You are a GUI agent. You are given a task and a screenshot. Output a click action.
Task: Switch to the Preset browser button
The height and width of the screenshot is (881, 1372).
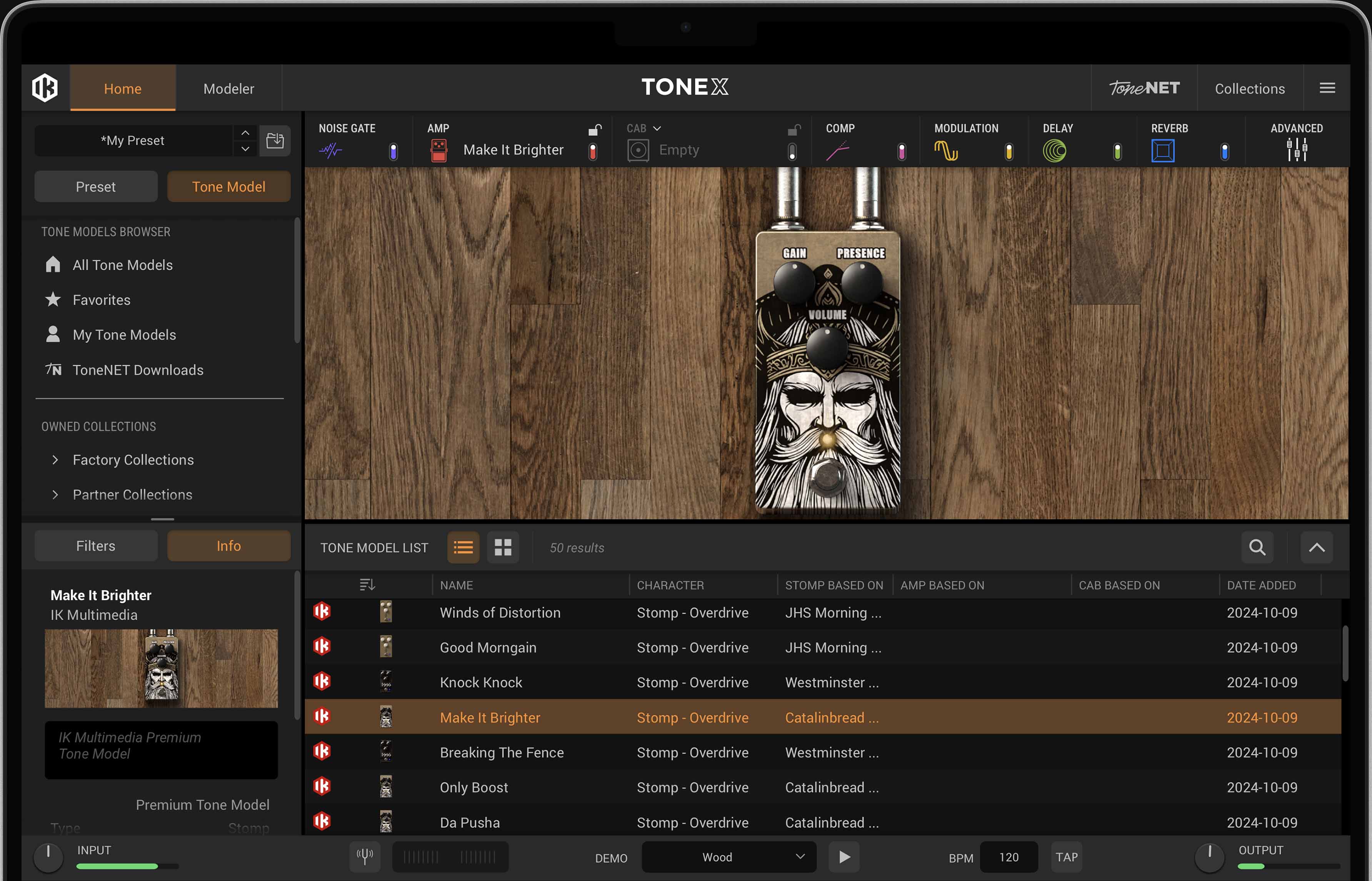point(95,187)
